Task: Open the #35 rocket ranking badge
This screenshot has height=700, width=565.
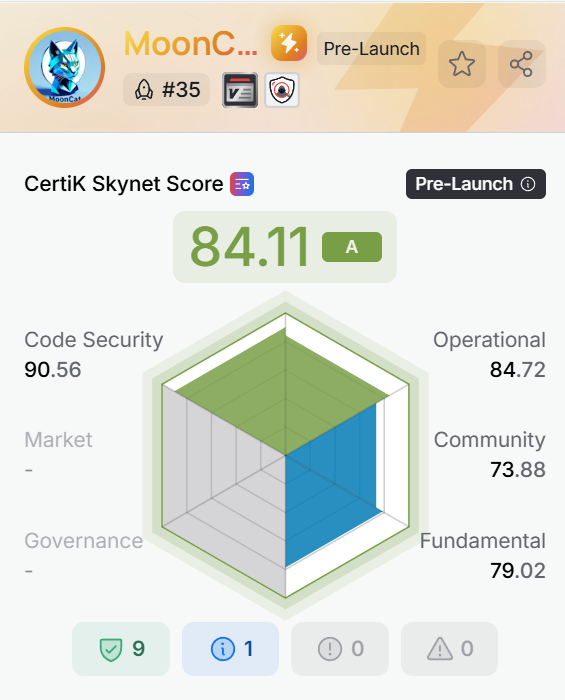Action: pos(166,90)
